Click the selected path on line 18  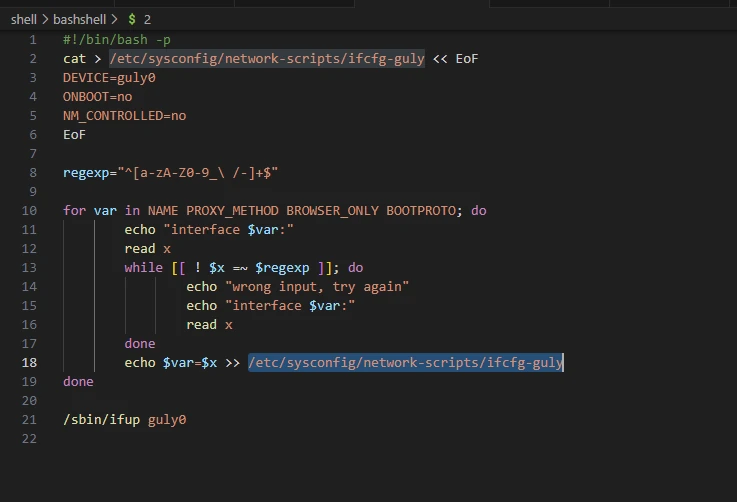coord(406,362)
